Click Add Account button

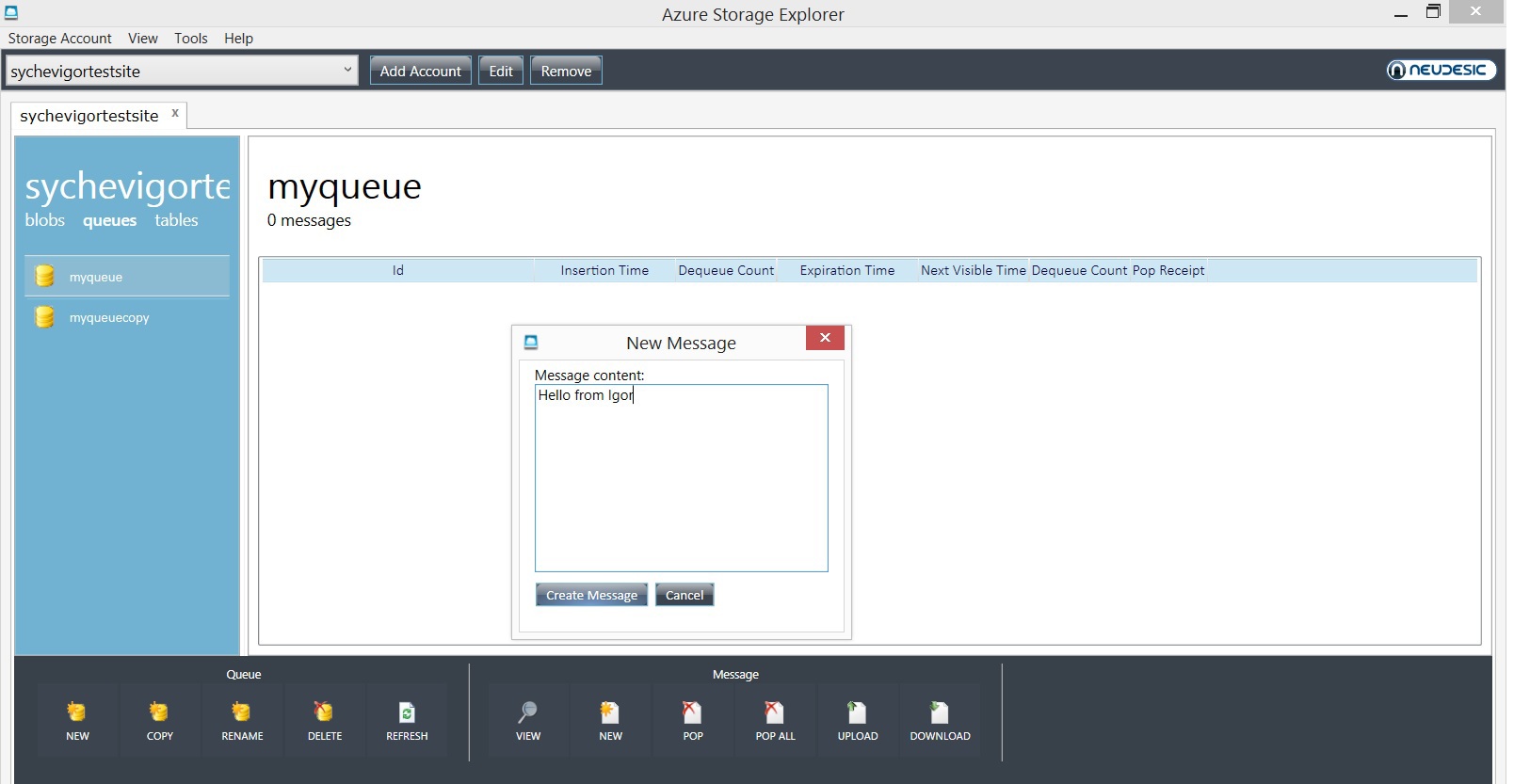[x=420, y=71]
